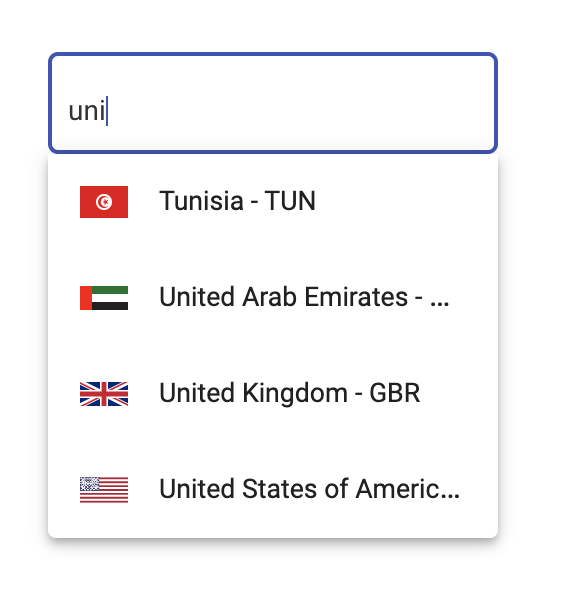
Task: Click the United Arab Emirates flag icon
Action: [104, 298]
